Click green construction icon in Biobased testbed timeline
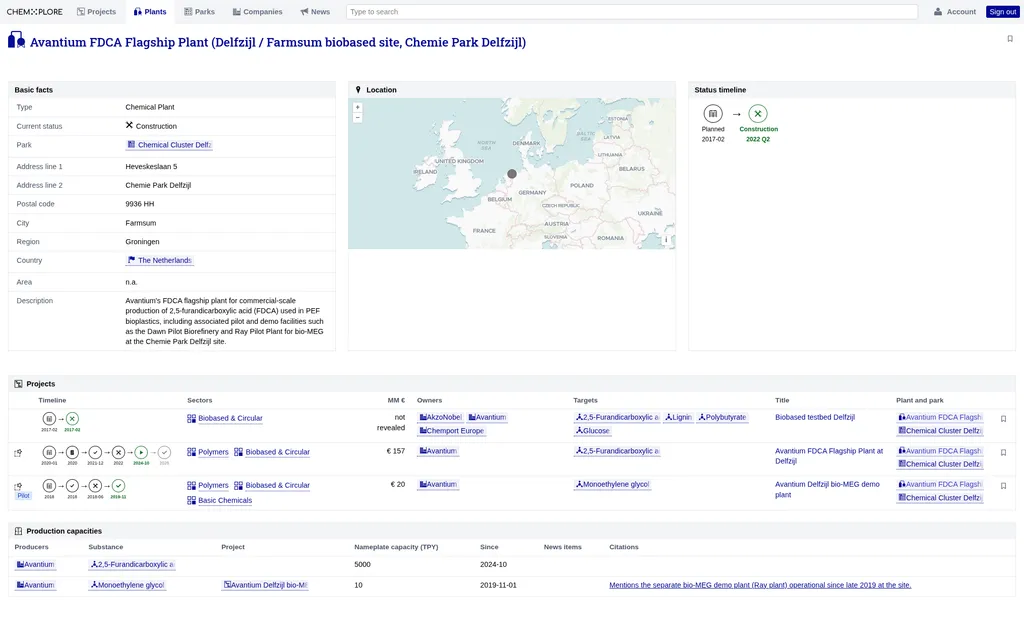This screenshot has width=1024, height=620. [72, 419]
